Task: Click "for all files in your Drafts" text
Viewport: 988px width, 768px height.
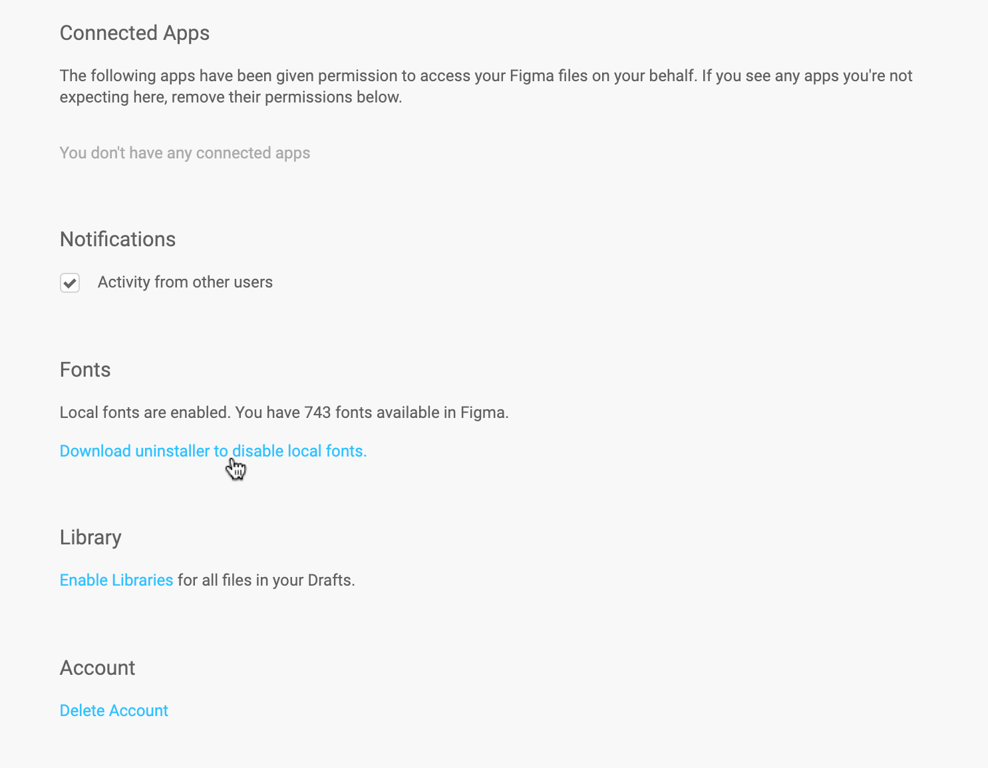Action: [x=266, y=580]
